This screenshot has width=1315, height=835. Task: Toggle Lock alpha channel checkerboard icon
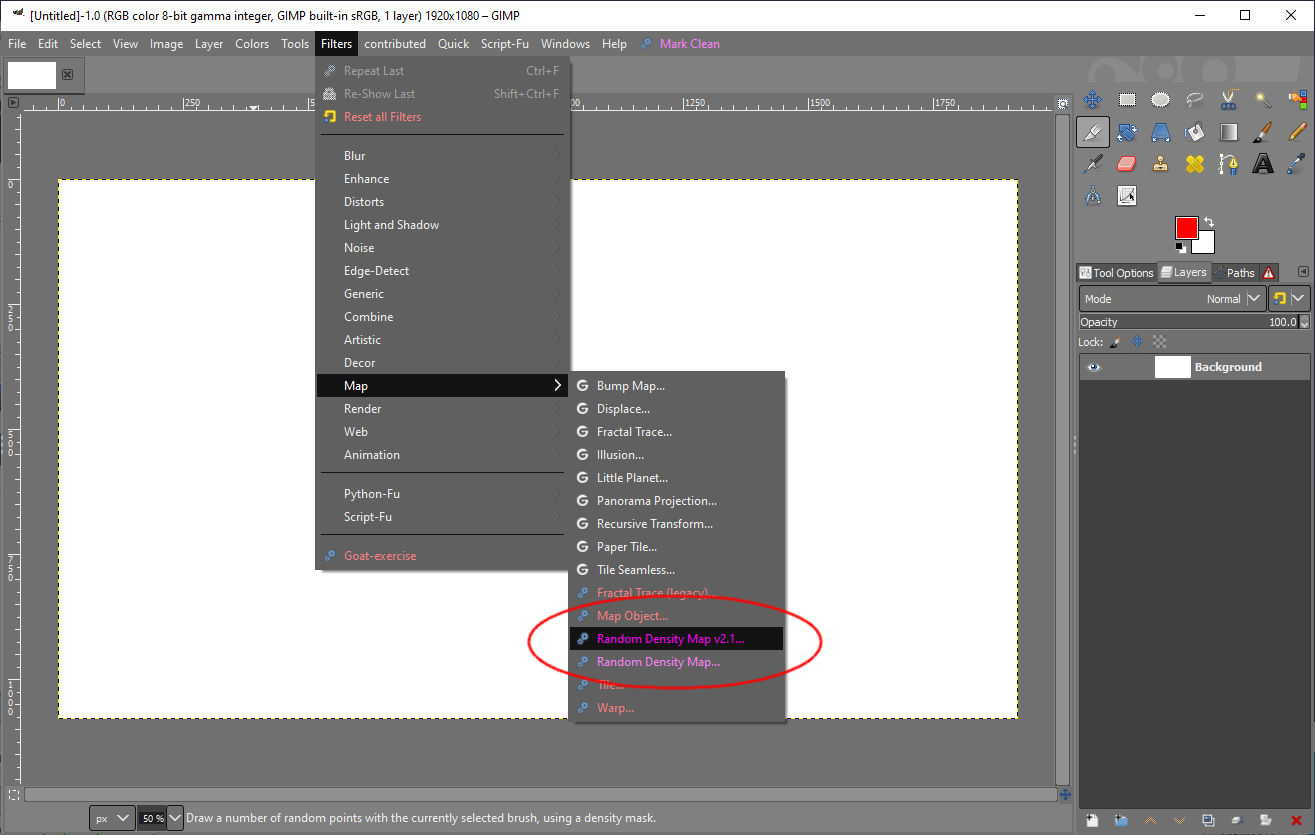(1160, 342)
